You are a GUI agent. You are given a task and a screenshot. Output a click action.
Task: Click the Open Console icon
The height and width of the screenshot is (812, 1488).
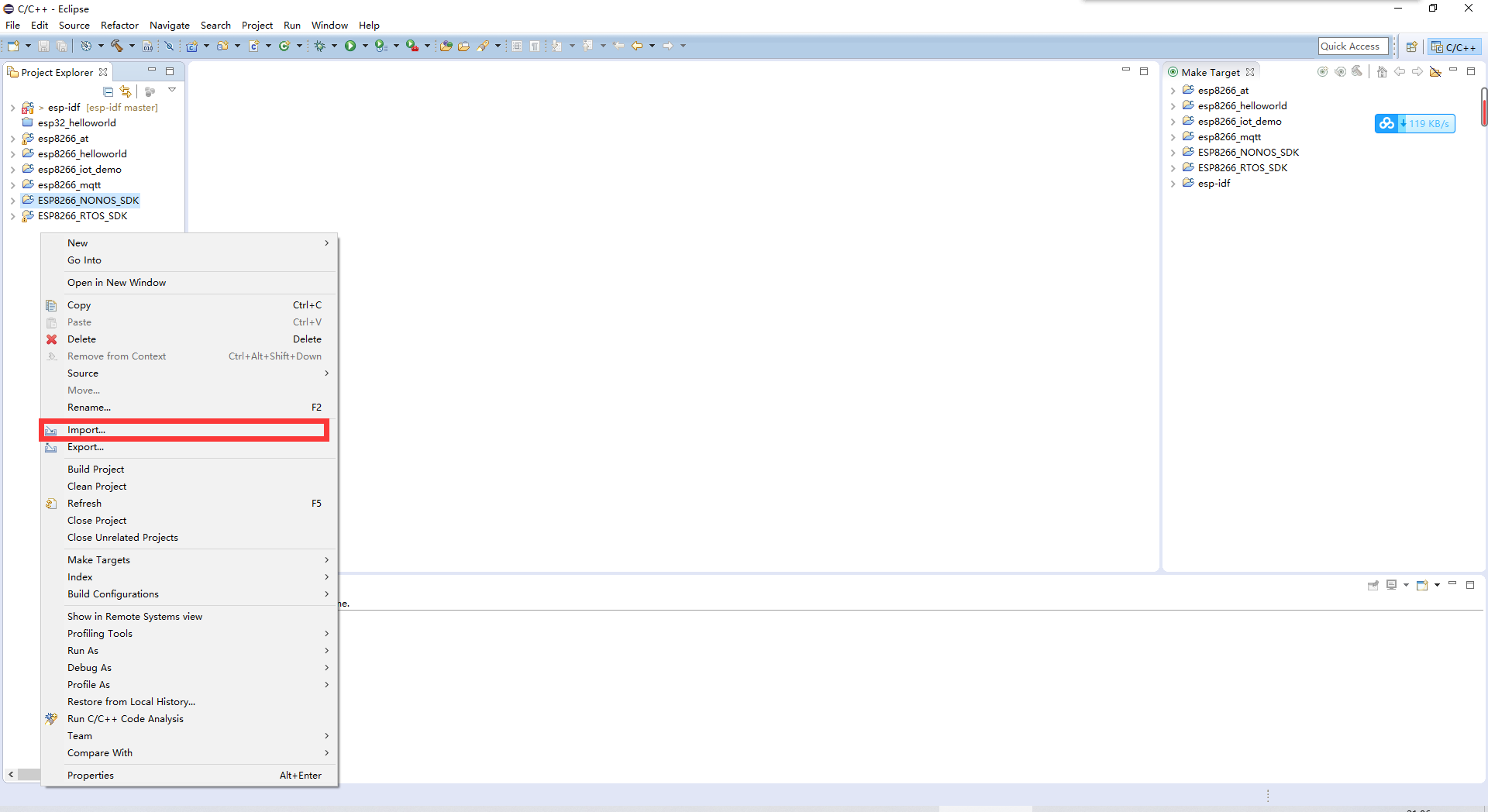(1422, 586)
